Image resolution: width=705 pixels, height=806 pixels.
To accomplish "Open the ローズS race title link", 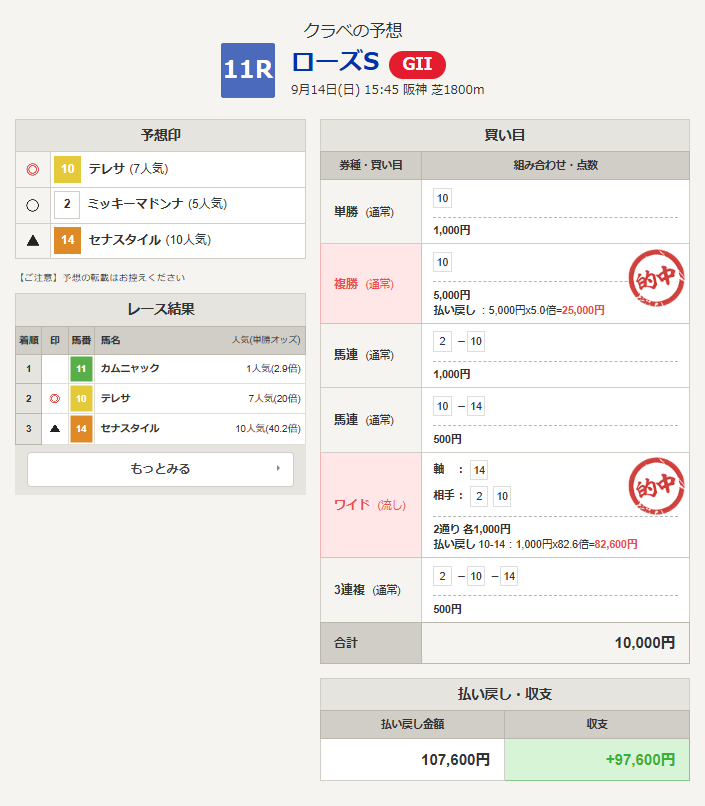I will point(335,62).
